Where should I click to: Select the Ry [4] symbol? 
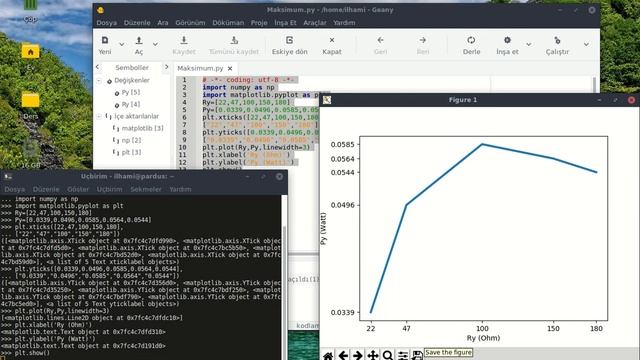(x=131, y=104)
